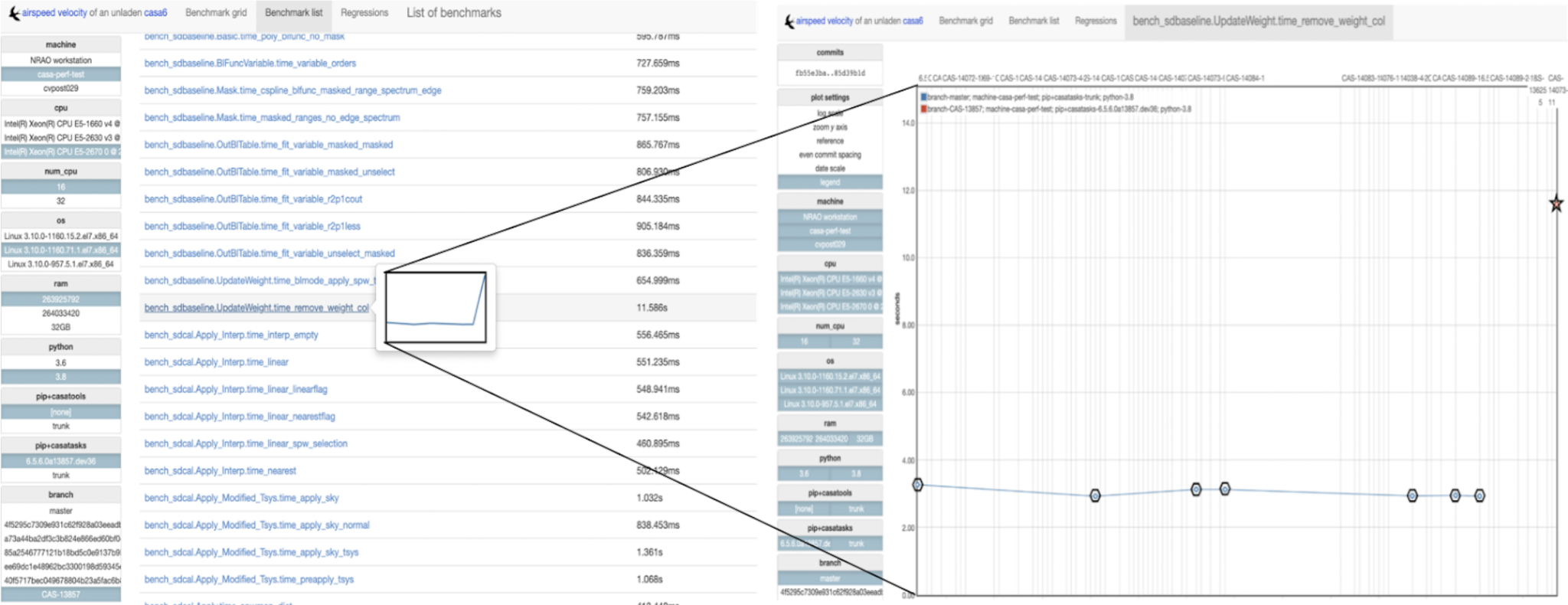Click the airspeed velocity bird logo in left panel

point(14,13)
